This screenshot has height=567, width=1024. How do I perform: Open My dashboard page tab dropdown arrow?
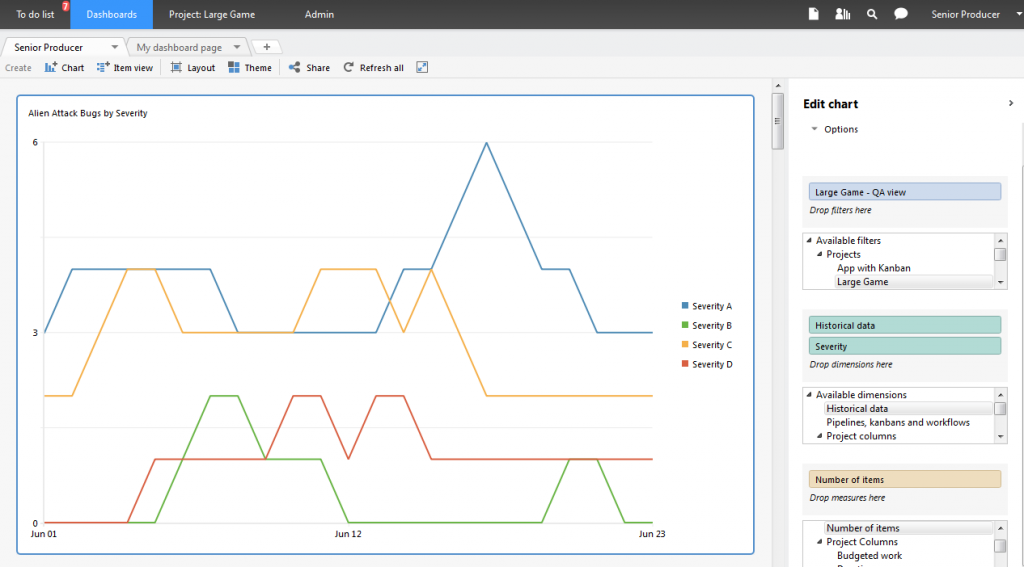pyautogui.click(x=237, y=47)
